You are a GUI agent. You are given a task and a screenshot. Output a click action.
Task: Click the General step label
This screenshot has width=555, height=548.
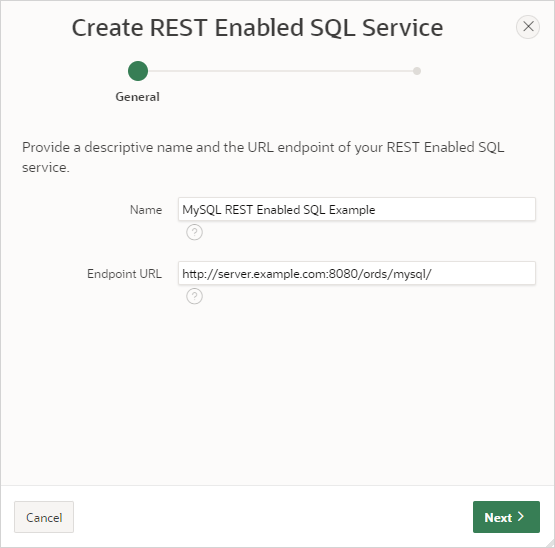tap(138, 97)
